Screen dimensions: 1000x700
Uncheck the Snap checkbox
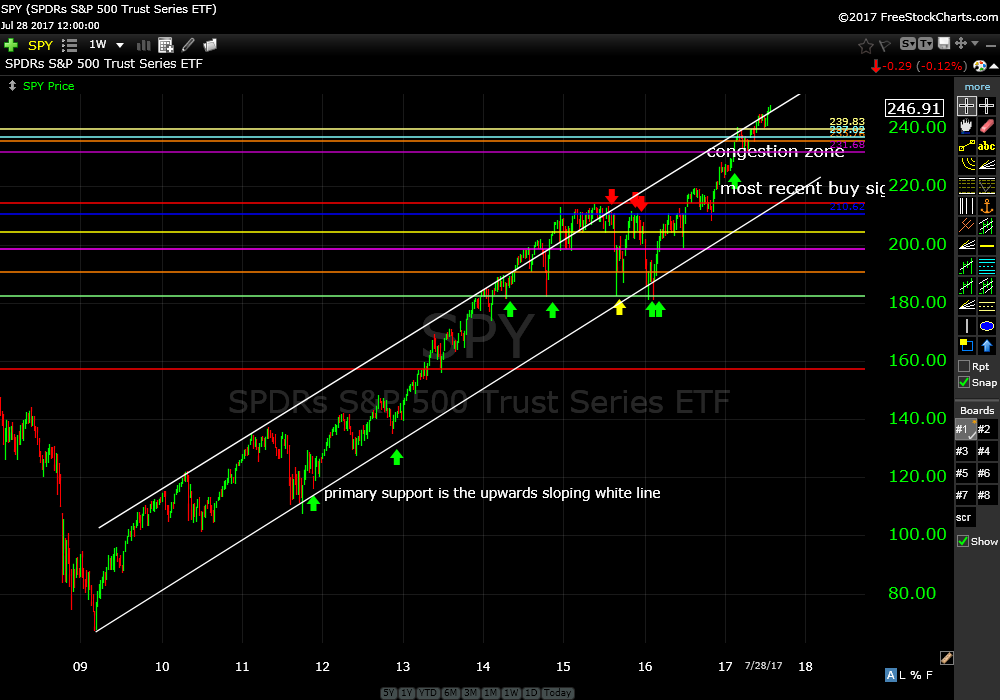964,382
